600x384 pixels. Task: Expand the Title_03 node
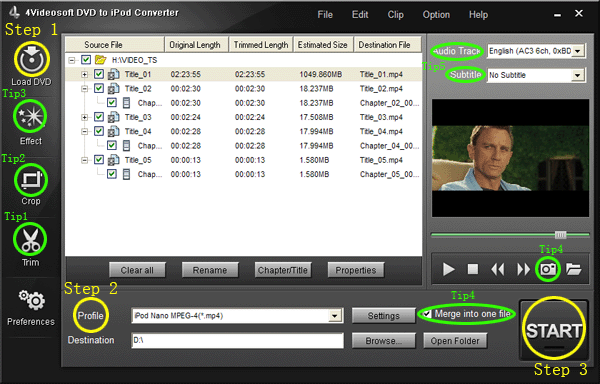[x=85, y=117]
